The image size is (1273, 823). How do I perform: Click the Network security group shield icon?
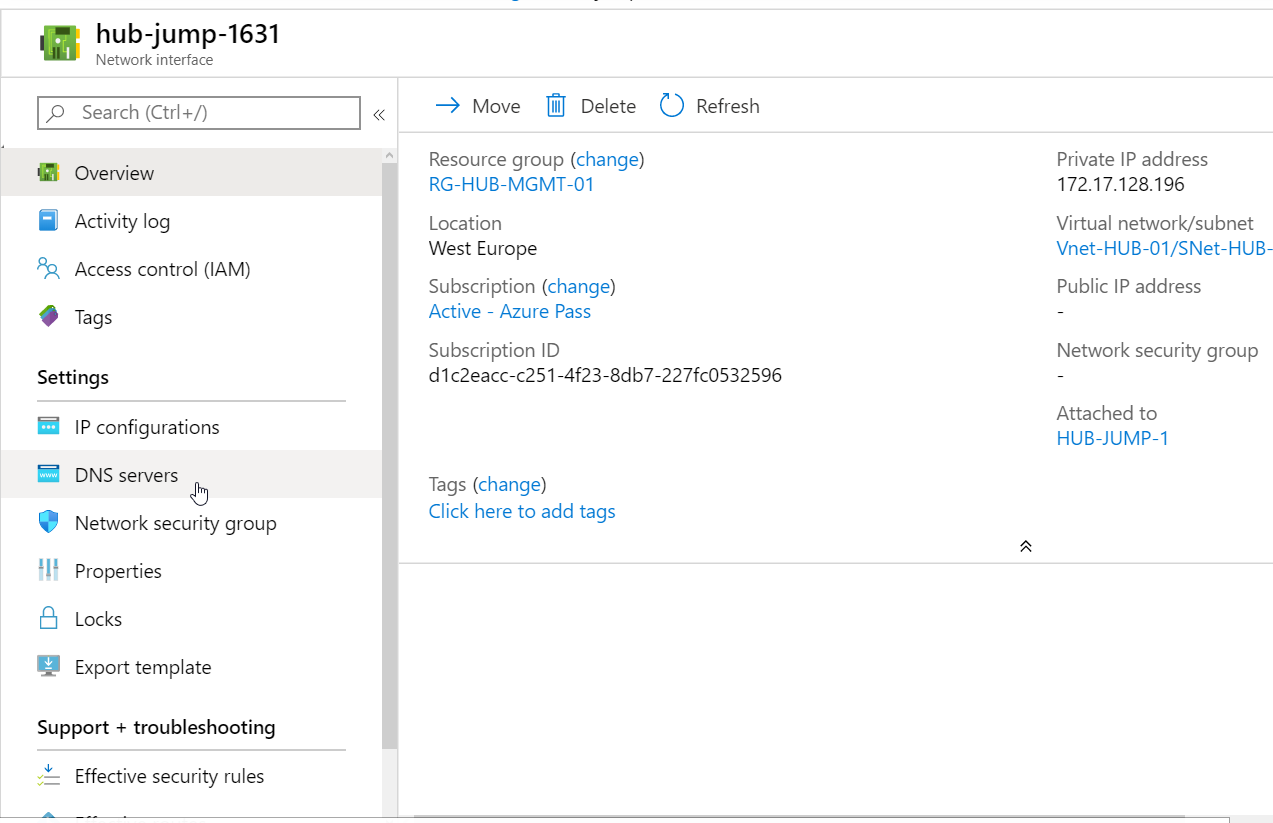(x=48, y=523)
